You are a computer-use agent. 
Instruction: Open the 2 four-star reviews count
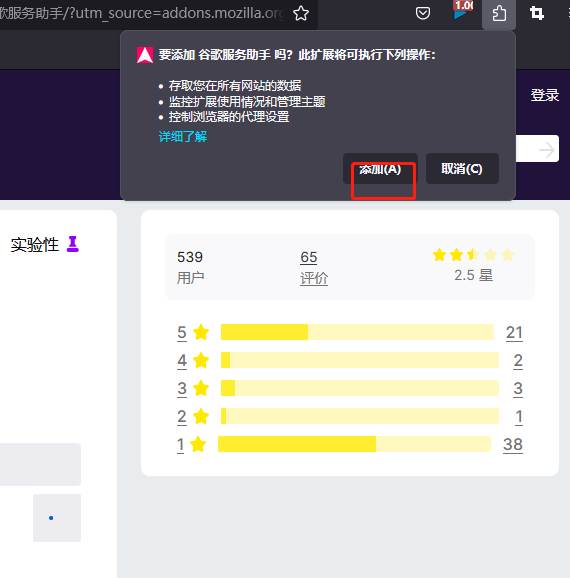click(518, 361)
